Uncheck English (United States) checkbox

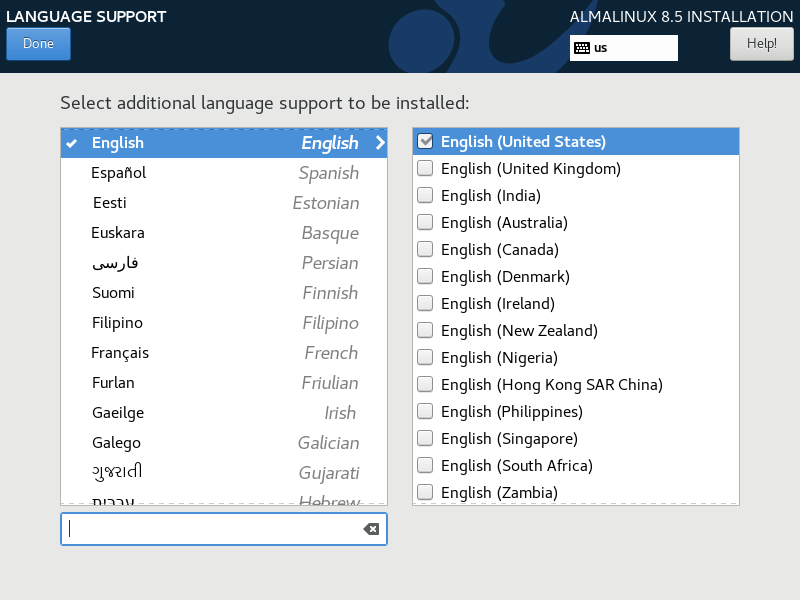point(425,141)
